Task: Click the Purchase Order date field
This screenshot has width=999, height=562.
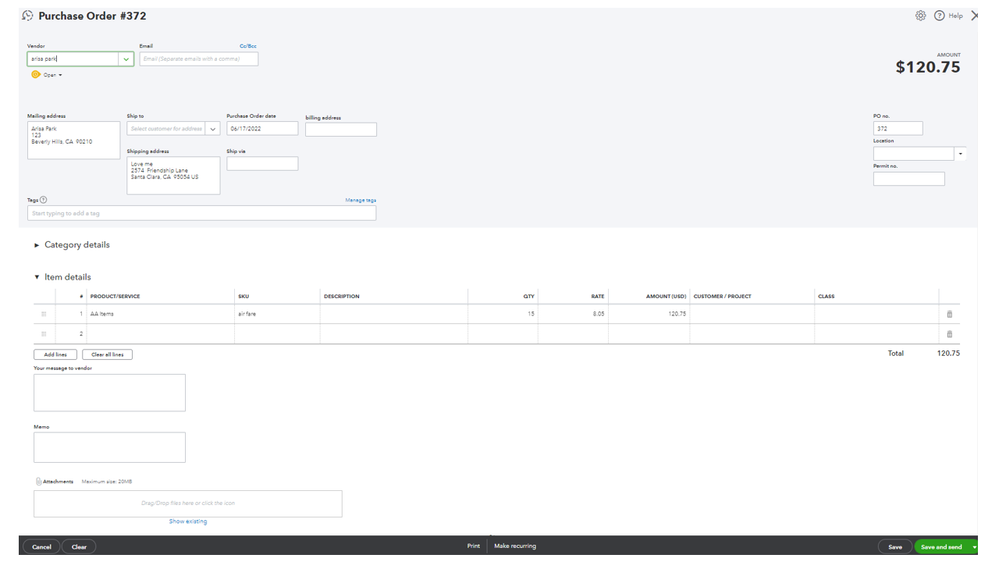Action: point(262,129)
